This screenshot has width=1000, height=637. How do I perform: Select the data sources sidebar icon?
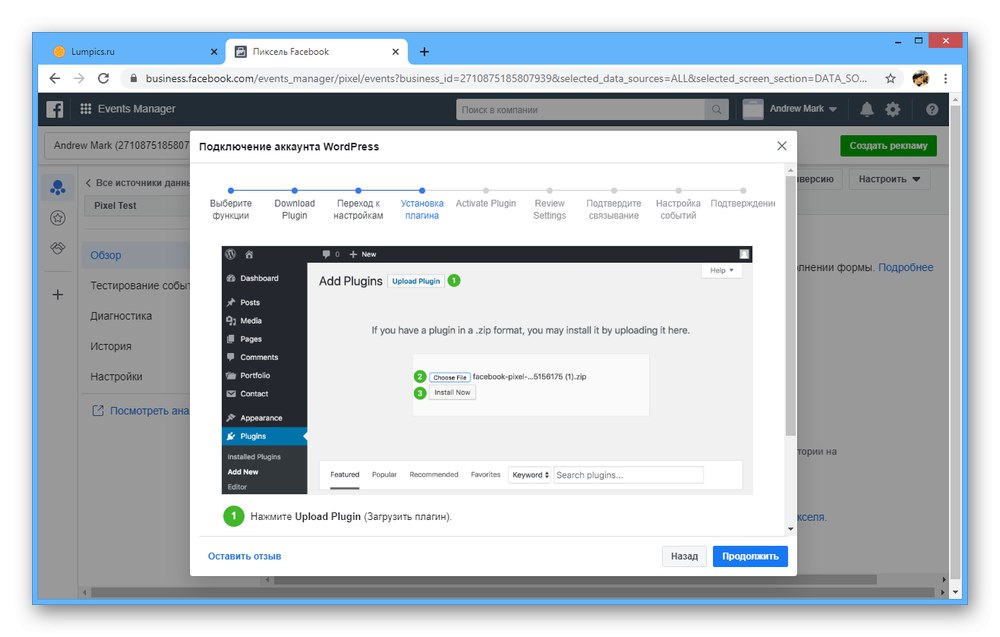(x=58, y=187)
